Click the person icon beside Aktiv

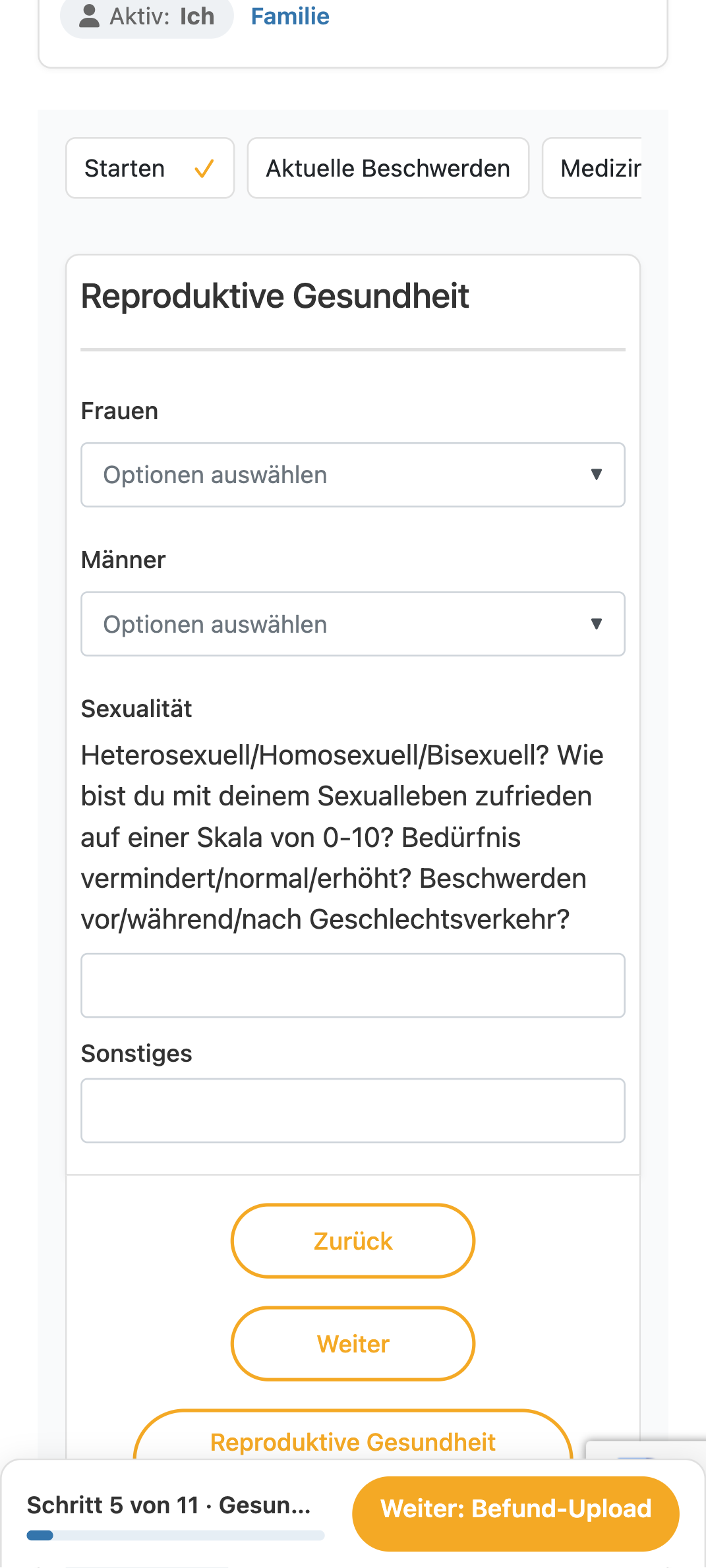click(x=89, y=16)
